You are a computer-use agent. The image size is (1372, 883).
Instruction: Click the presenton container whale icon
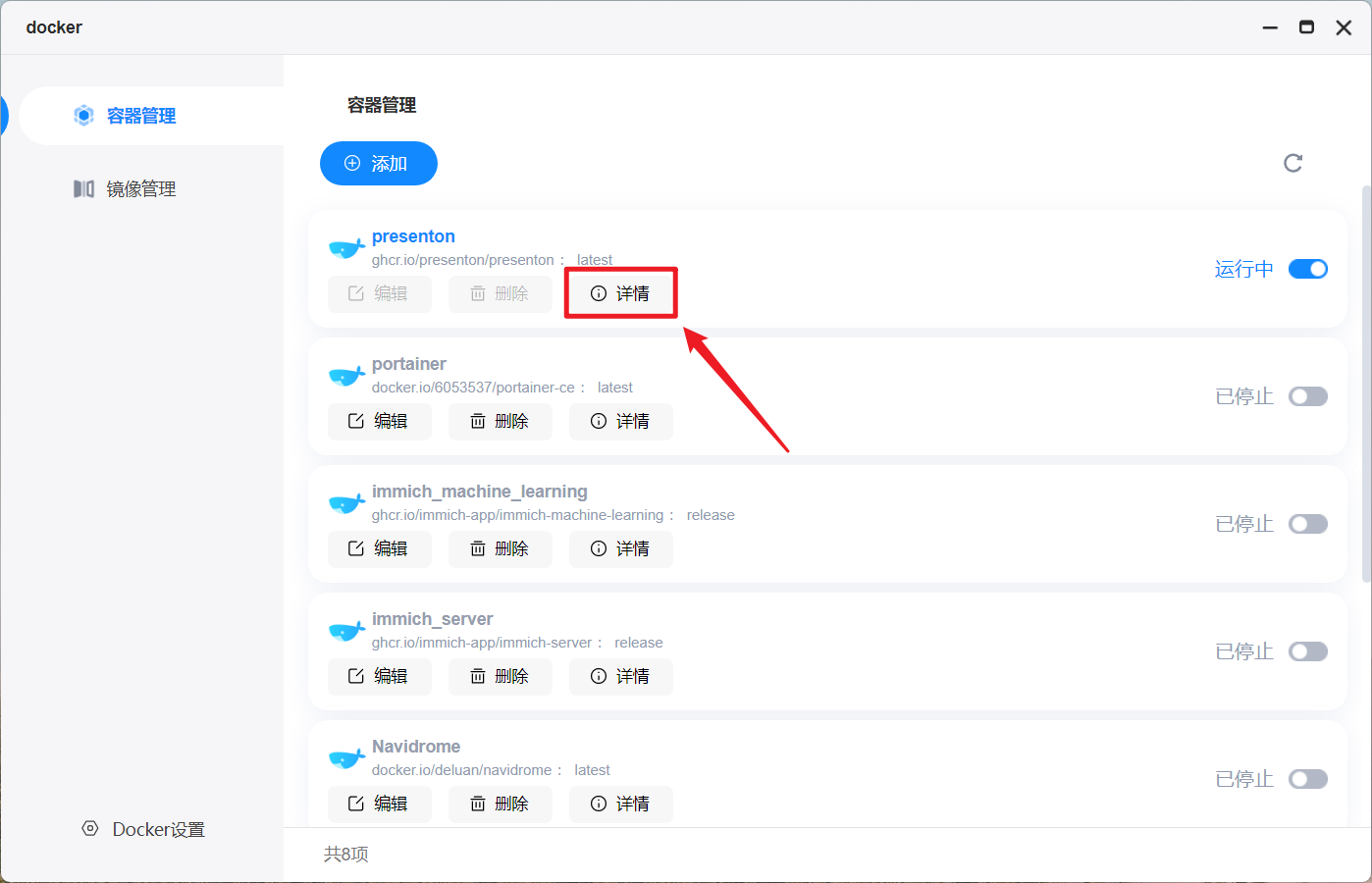pyautogui.click(x=346, y=248)
